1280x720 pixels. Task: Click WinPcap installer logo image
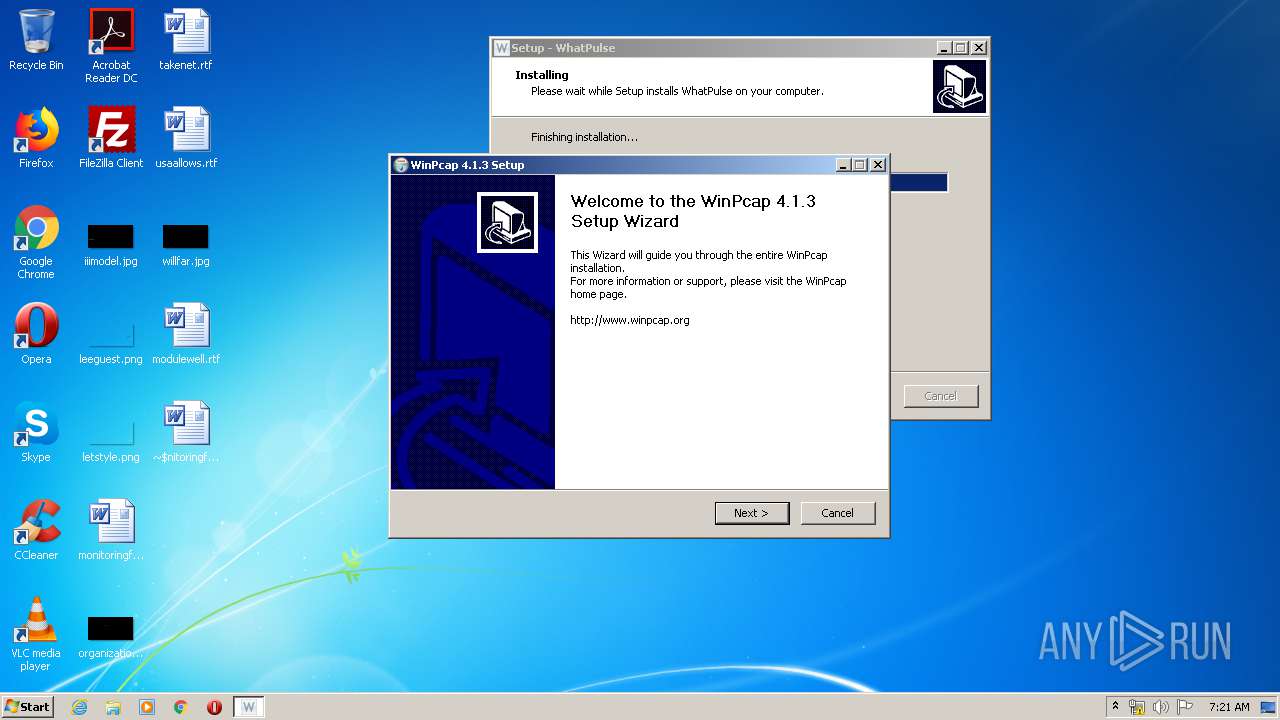[x=507, y=222]
